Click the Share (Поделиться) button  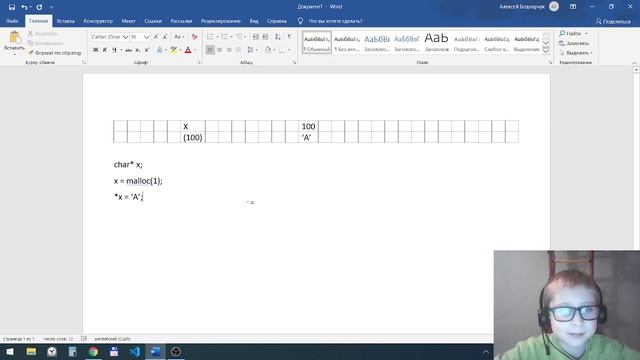coord(613,21)
